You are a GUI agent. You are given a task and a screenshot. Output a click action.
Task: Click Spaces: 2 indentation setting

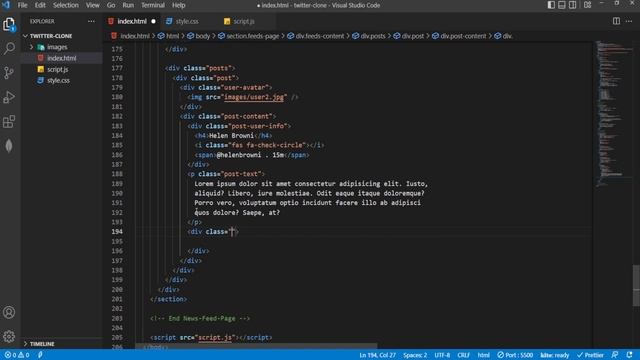[x=415, y=355]
